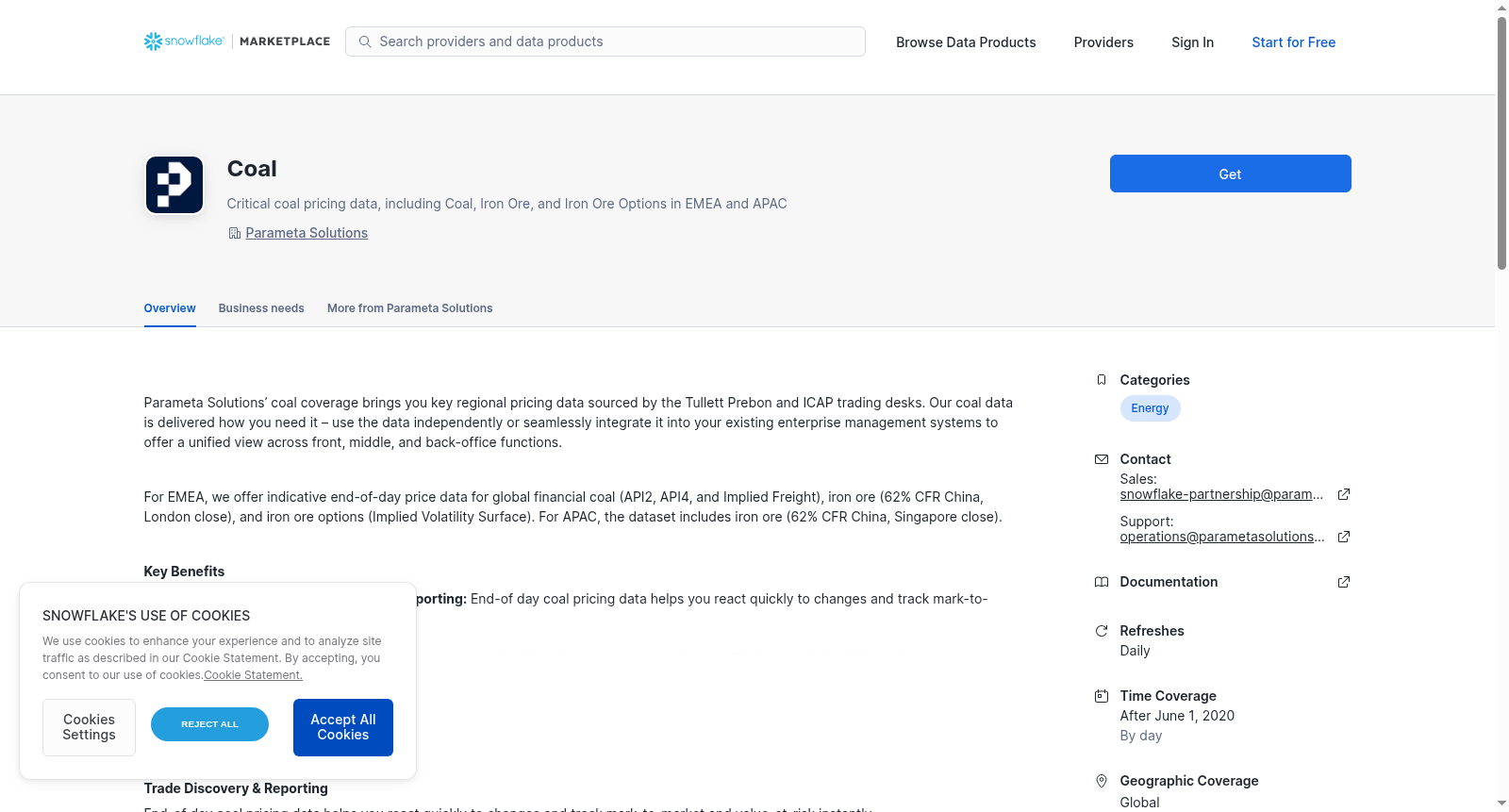This screenshot has height=812, width=1509.
Task: Focus the search providers and data products field
Action: 605,41
